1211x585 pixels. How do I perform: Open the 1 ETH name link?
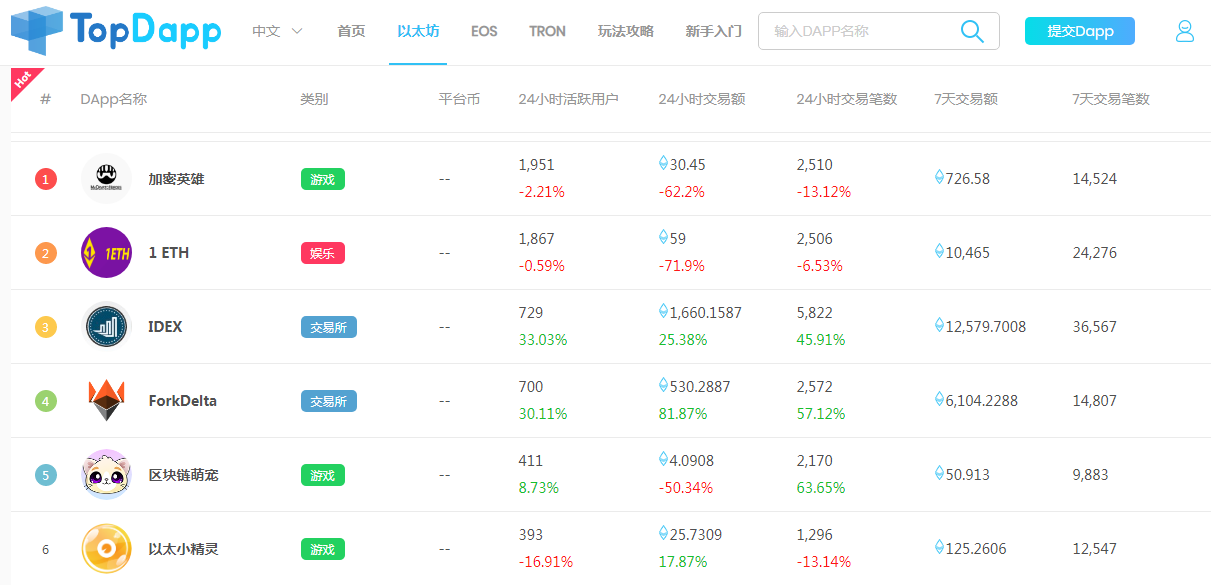point(168,253)
